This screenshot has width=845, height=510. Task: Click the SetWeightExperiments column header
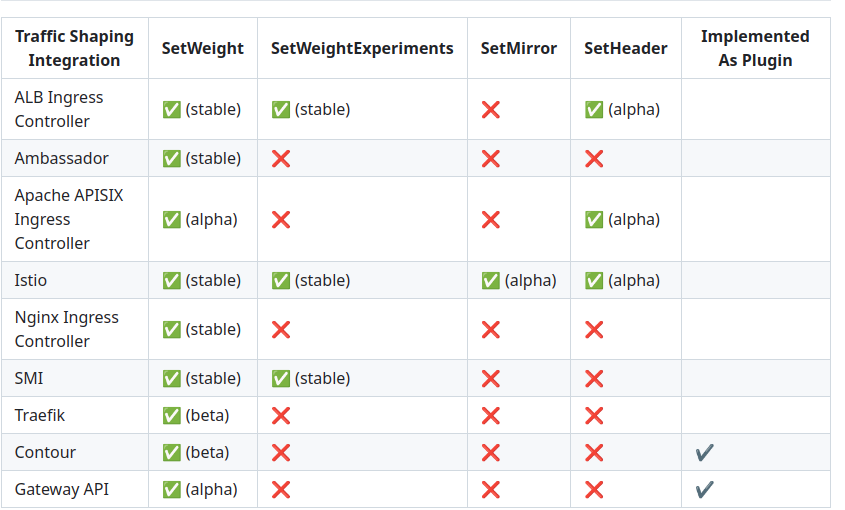362,49
